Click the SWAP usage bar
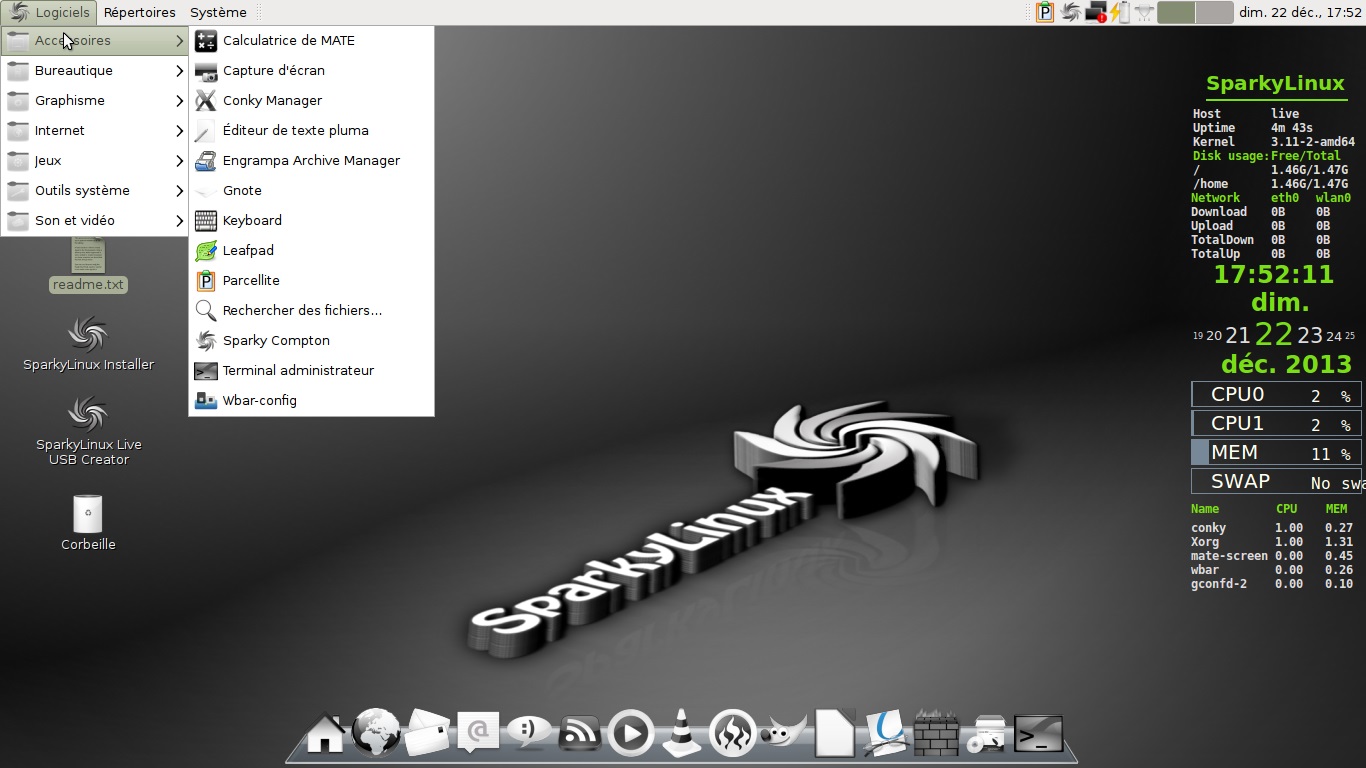Viewport: 1366px width, 768px height. tap(1276, 481)
